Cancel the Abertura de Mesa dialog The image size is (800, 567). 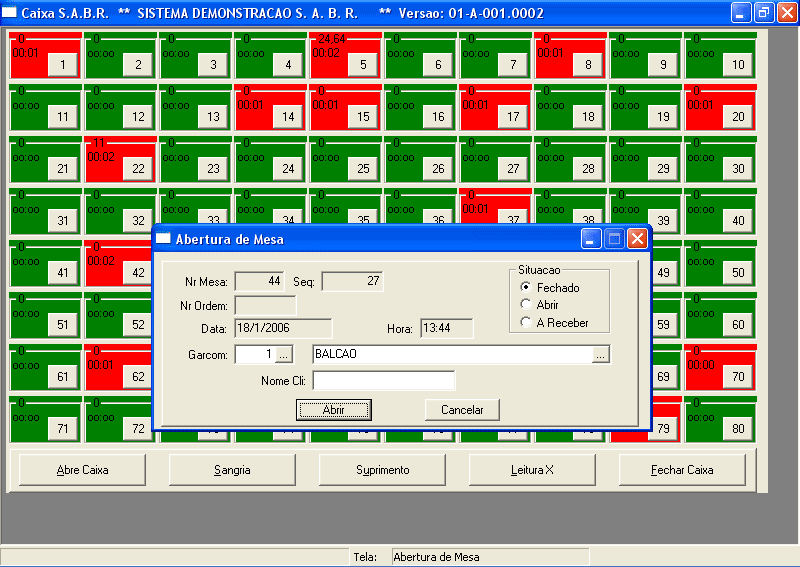tap(462, 410)
